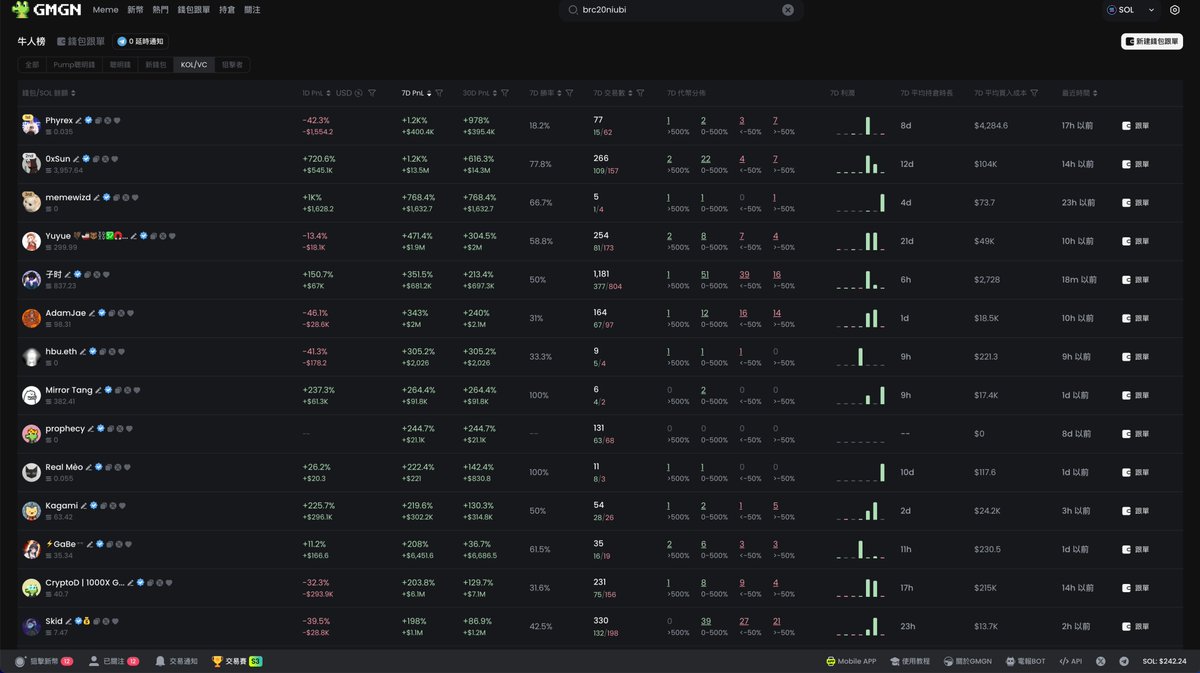Click copy address icon in hbu.eth row
This screenshot has width=1200, height=673.
pos(102,352)
